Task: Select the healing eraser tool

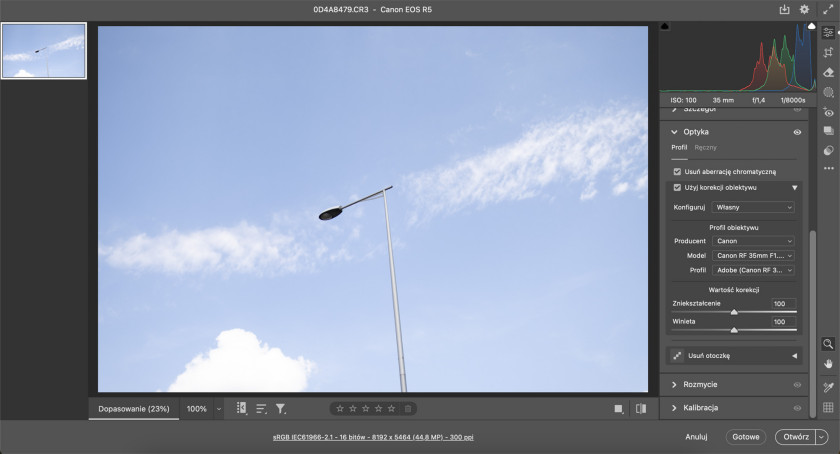Action: pos(828,72)
